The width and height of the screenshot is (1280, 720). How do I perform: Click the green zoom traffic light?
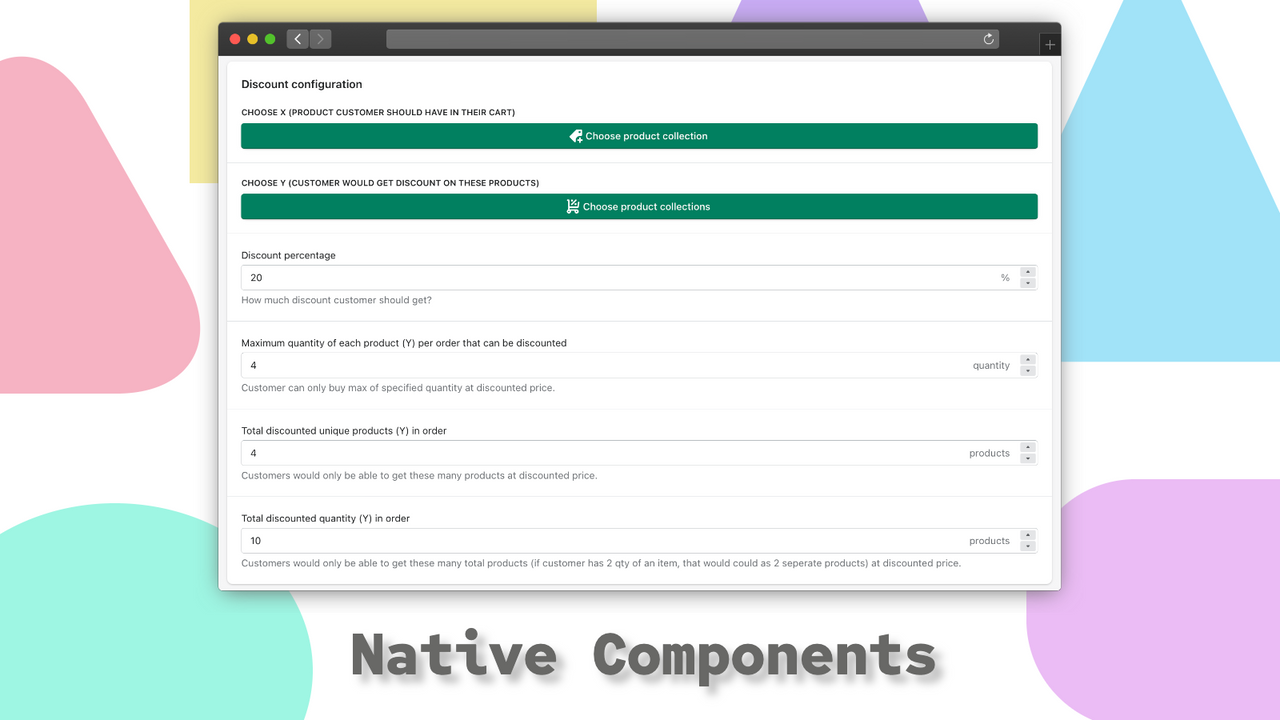click(268, 38)
